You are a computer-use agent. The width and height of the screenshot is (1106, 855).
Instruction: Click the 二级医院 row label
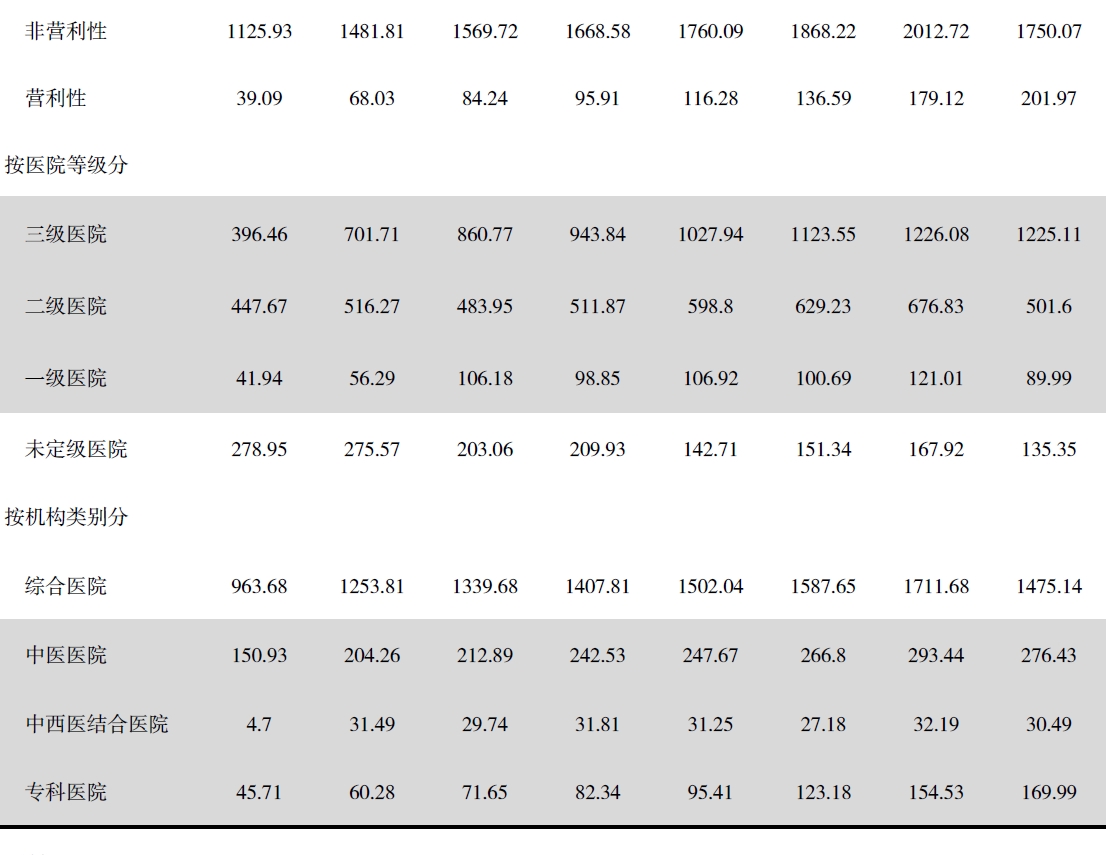66,306
